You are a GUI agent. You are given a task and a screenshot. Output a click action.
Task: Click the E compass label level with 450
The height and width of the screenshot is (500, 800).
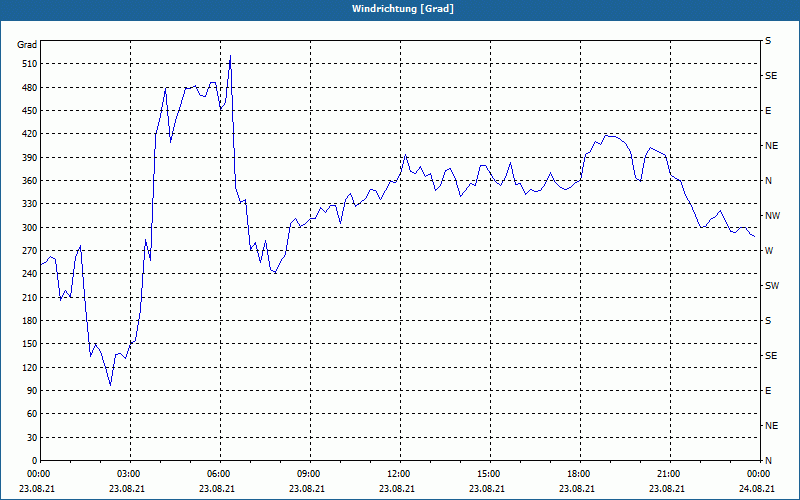click(x=768, y=111)
